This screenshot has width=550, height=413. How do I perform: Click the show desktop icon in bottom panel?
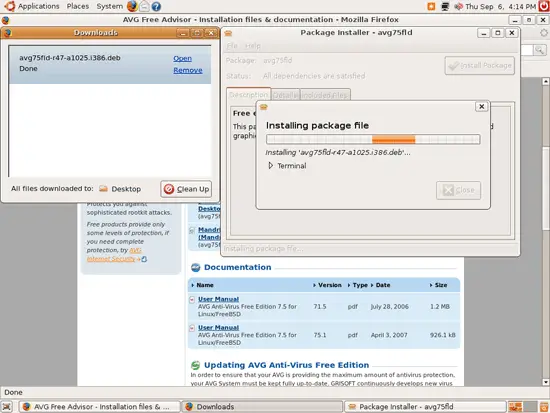7,407
